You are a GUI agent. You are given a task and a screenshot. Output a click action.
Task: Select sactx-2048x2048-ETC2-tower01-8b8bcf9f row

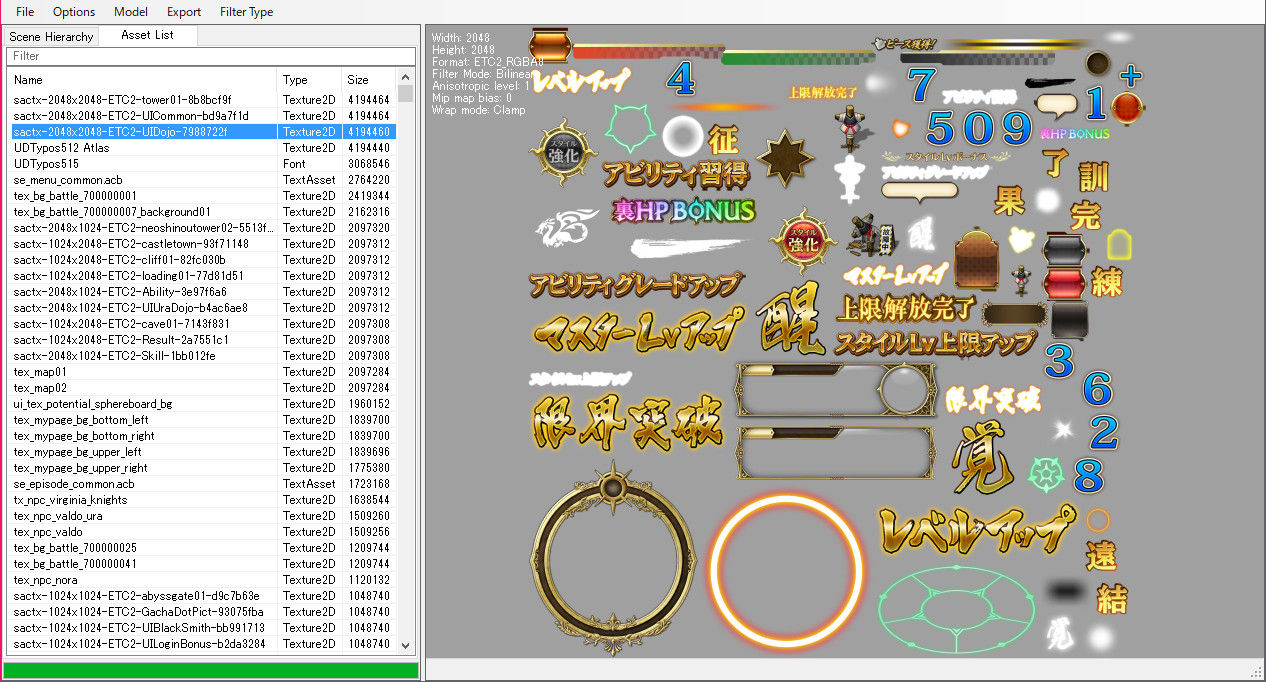(x=203, y=100)
